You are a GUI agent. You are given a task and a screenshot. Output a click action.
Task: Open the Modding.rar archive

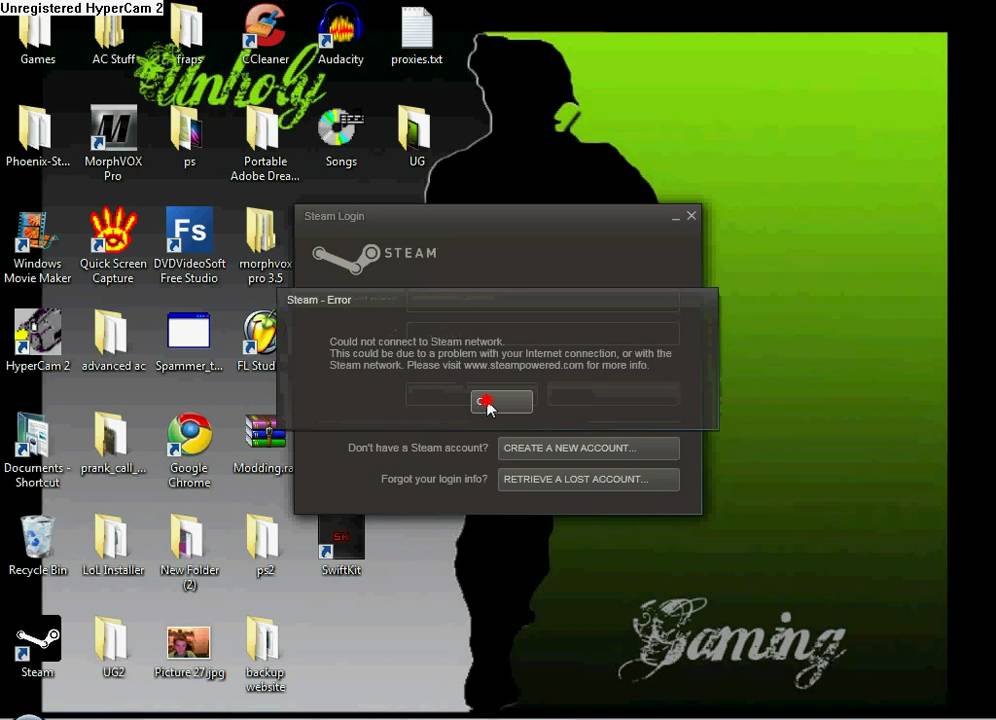click(264, 444)
